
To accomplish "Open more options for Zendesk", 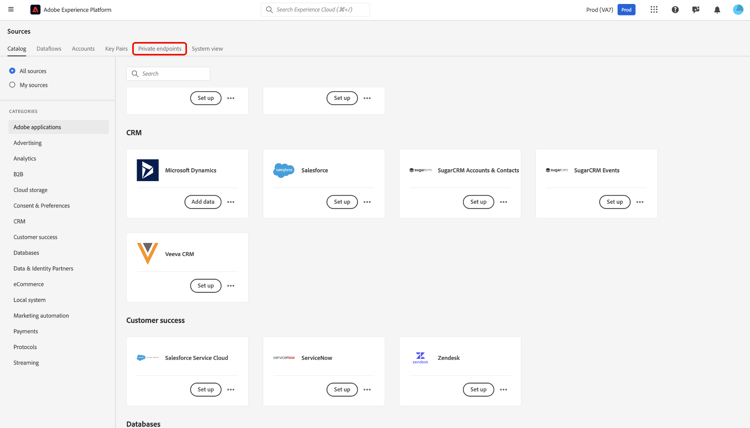I will (x=504, y=389).
